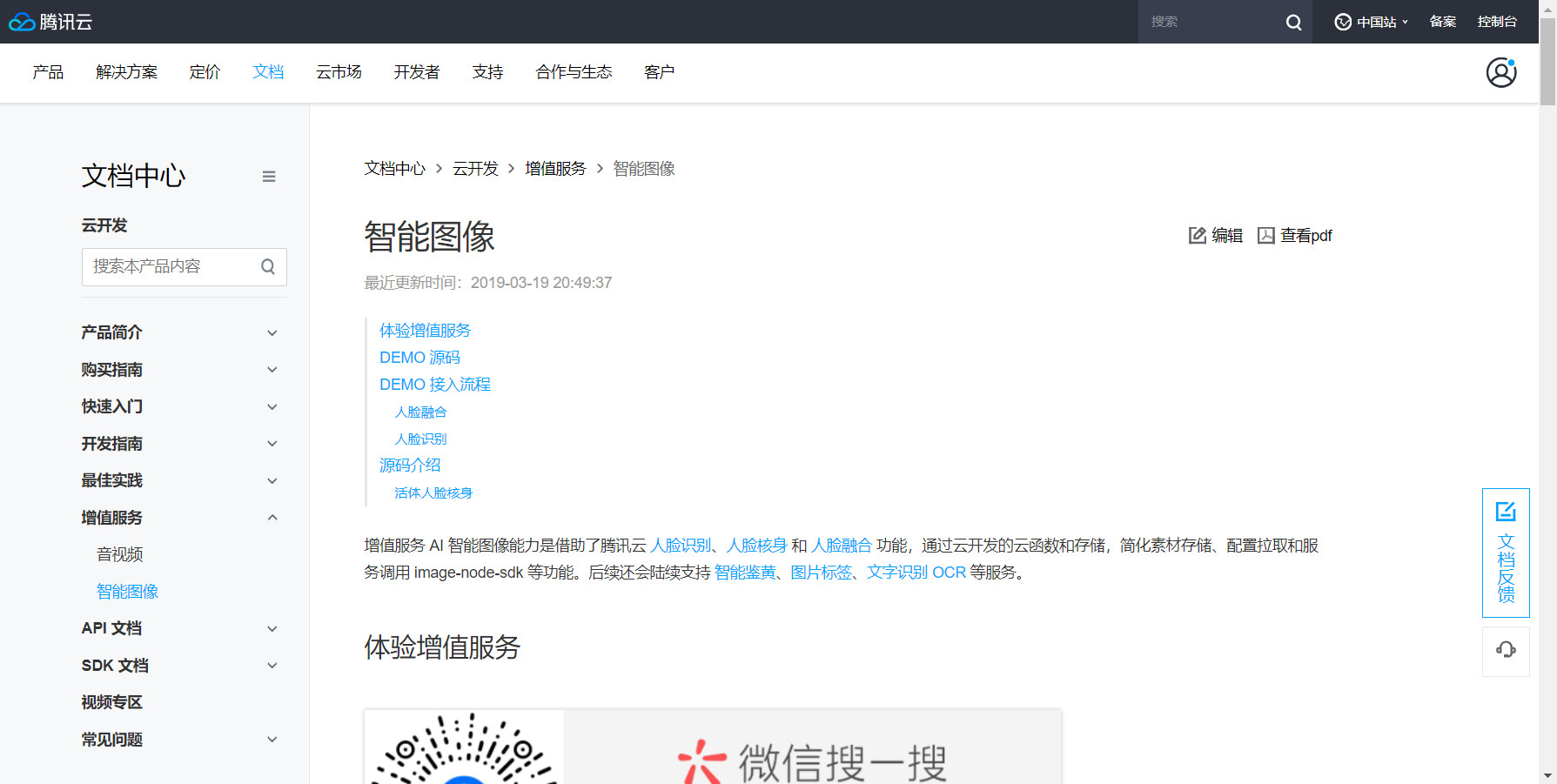Click the top search magnifier icon
The image size is (1557, 784).
point(1293,23)
